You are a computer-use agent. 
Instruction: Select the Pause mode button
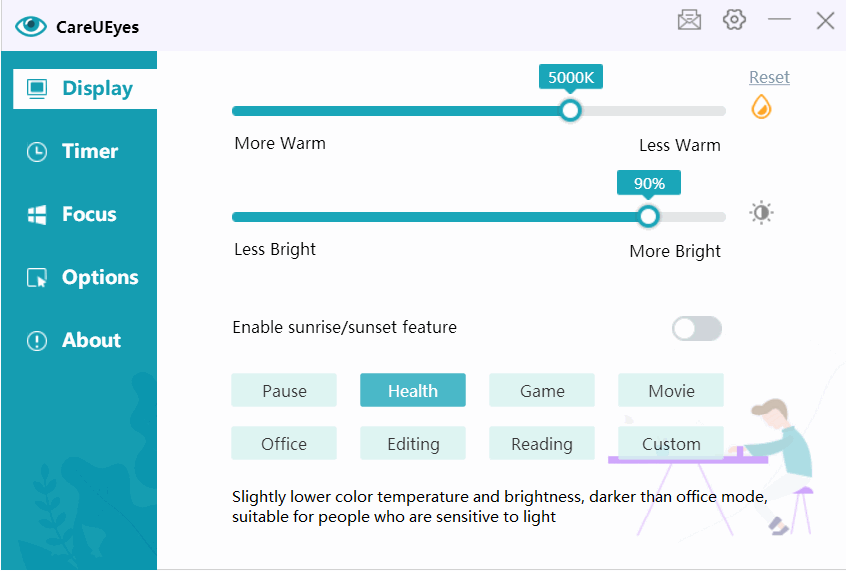coord(284,390)
